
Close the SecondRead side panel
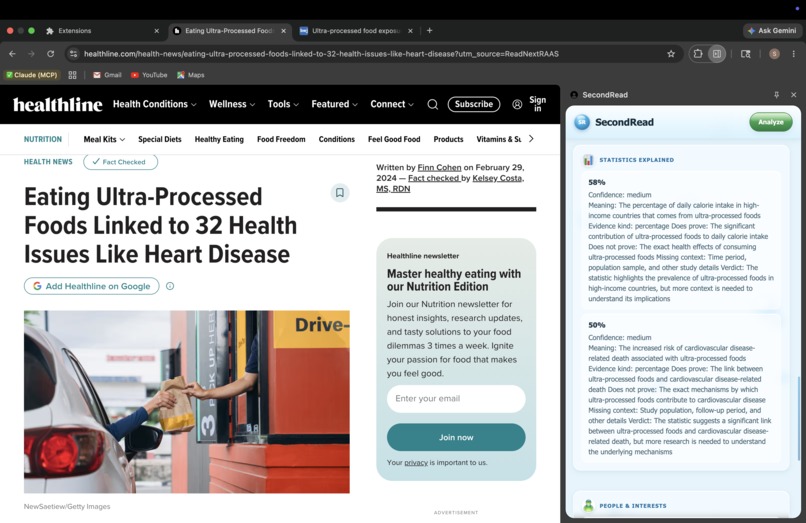(794, 95)
